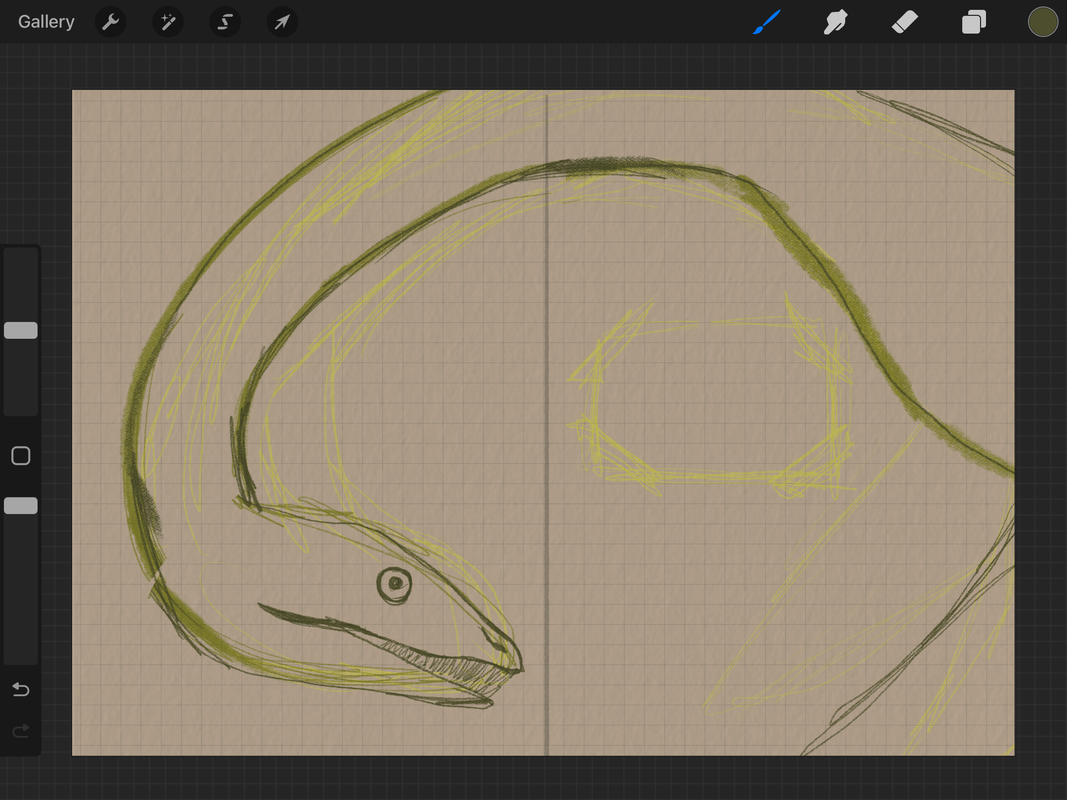Open the Adjustments magic wand menu
Image resolution: width=1067 pixels, height=800 pixels.
point(167,22)
